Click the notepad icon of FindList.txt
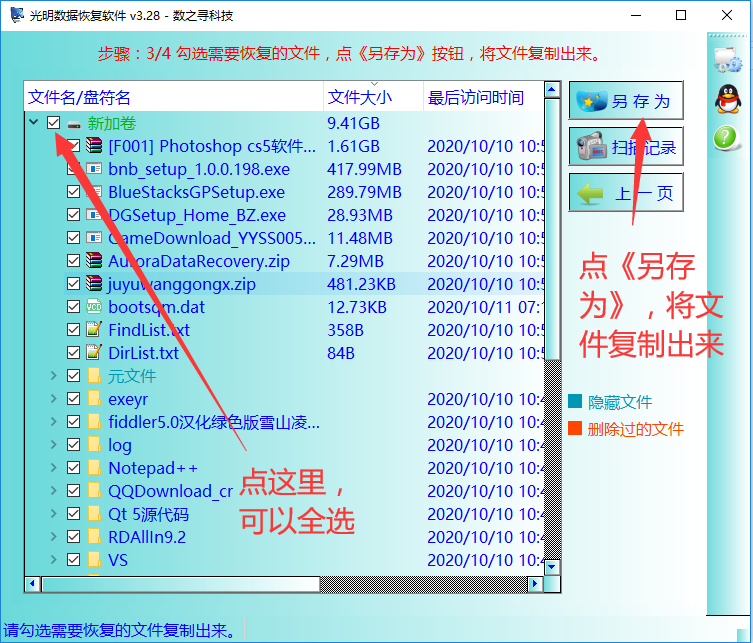 [94, 329]
